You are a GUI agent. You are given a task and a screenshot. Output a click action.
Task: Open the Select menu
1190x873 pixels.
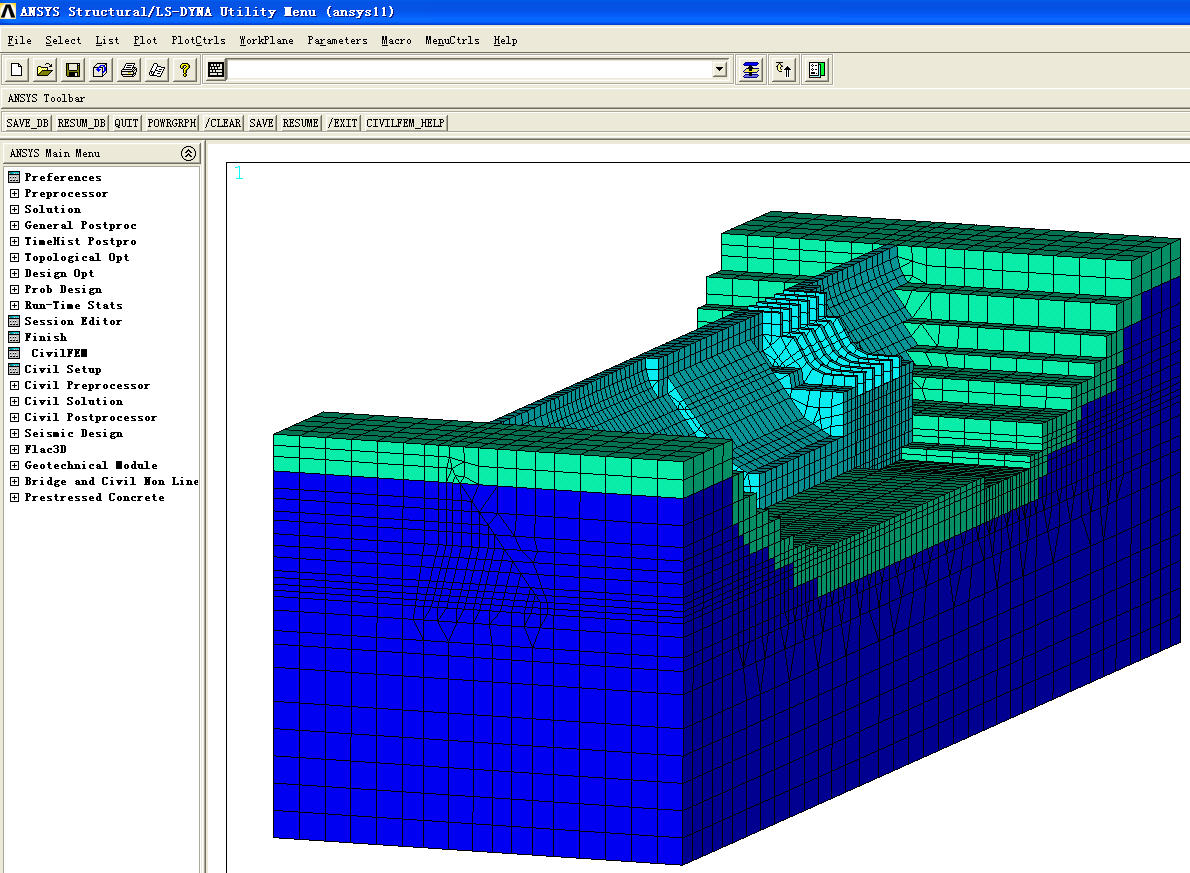(x=63, y=41)
